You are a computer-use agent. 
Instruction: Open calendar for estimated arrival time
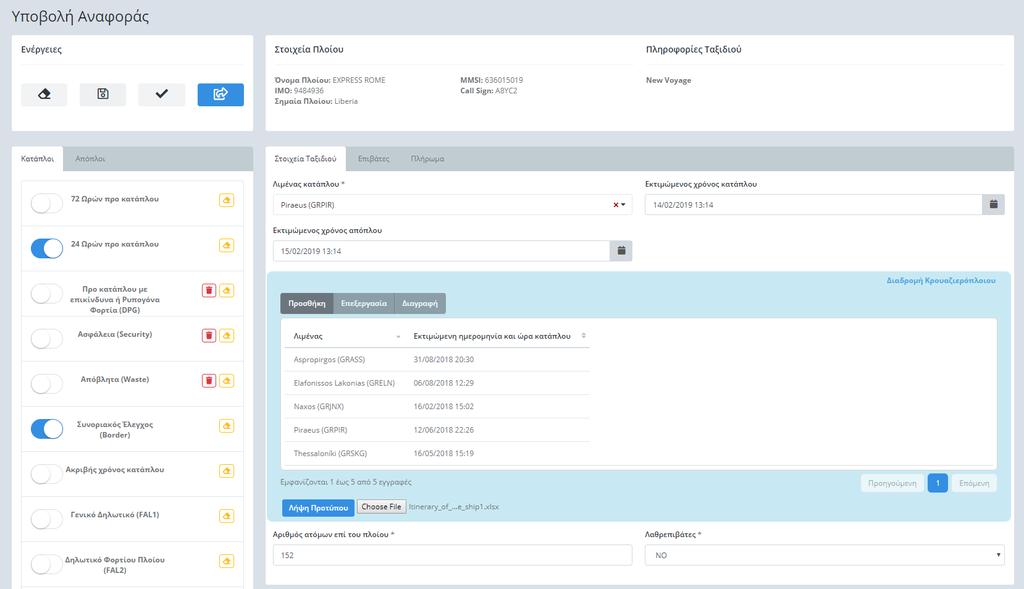pyautogui.click(x=993, y=204)
